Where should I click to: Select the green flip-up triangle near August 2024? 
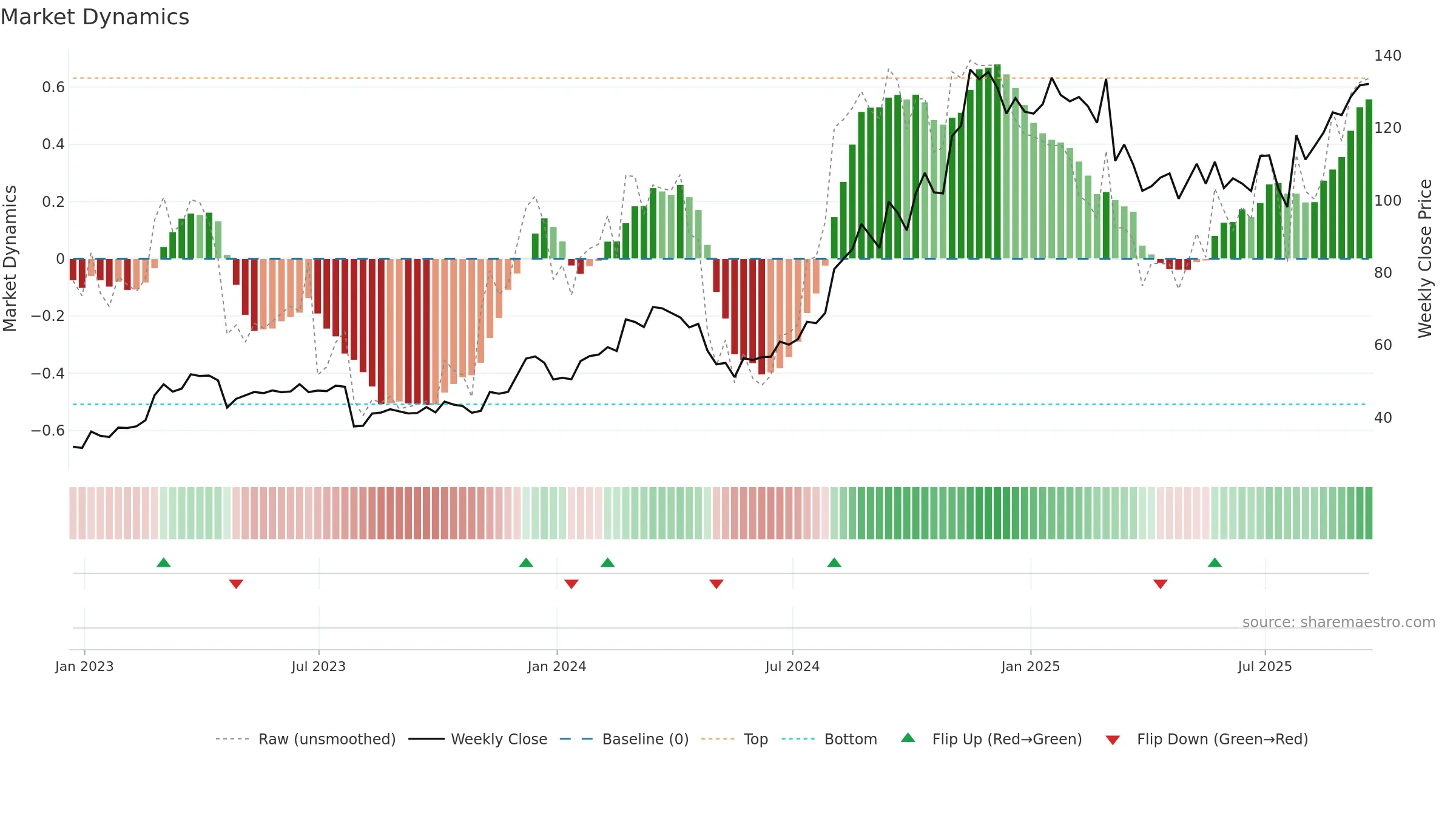(x=834, y=562)
